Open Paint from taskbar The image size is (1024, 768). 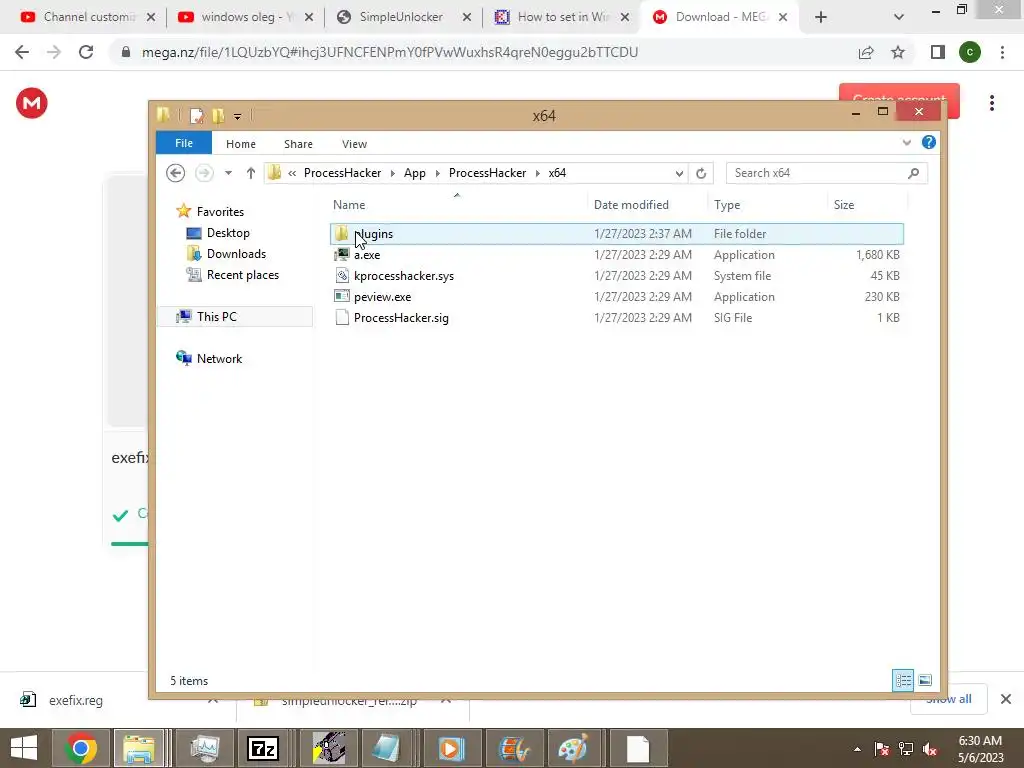point(573,748)
